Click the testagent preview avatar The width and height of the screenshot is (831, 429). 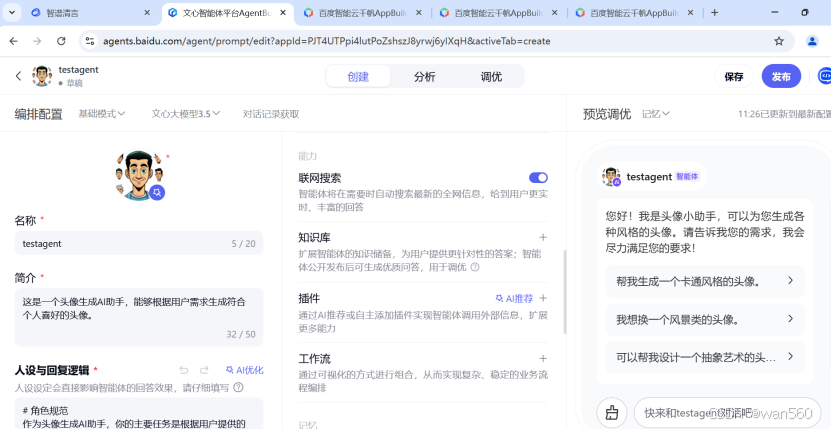coord(611,177)
